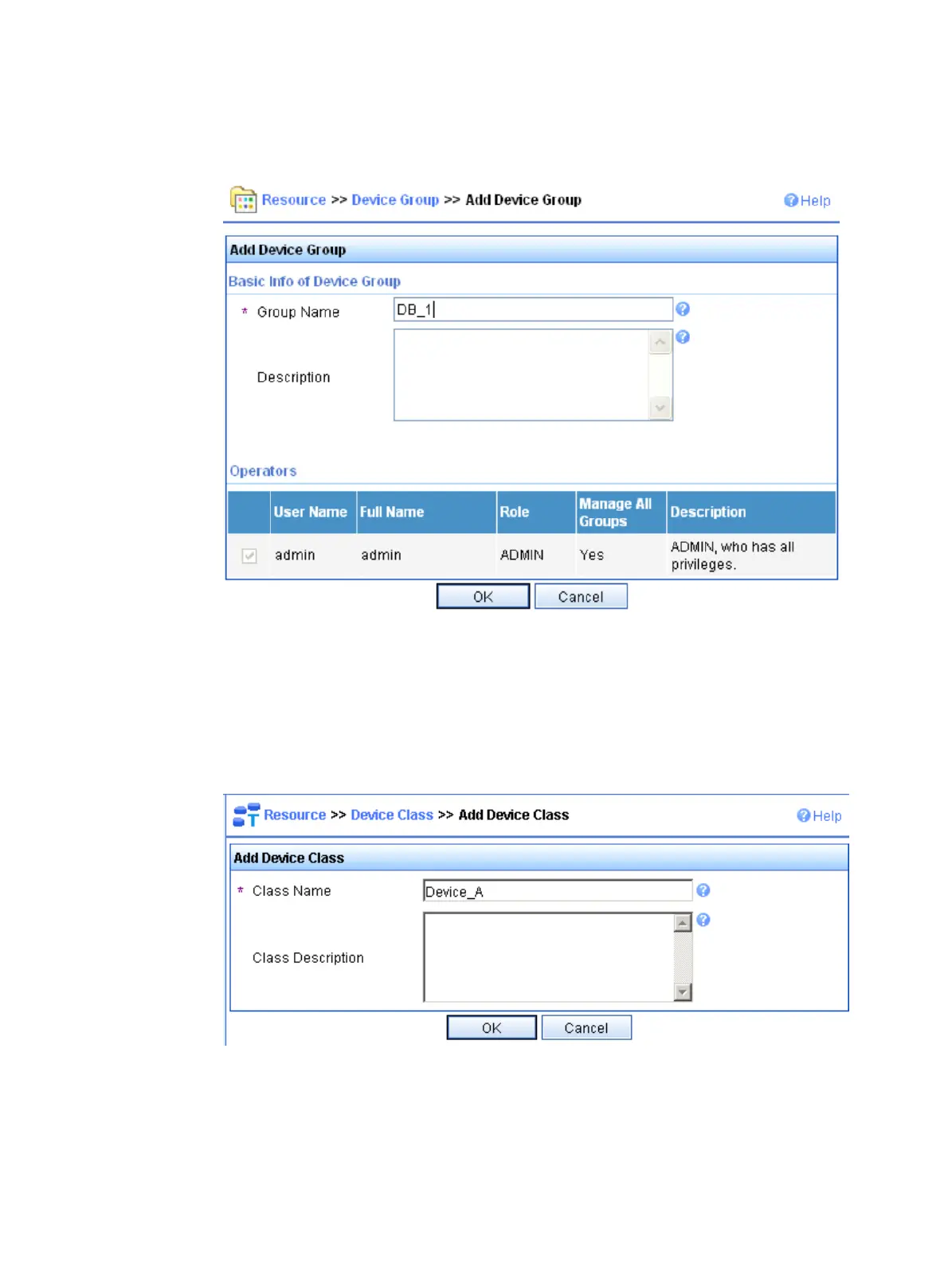The width and height of the screenshot is (948, 1288).
Task: Click Resource link in Device Group breadcrumb
Action: [x=294, y=200]
